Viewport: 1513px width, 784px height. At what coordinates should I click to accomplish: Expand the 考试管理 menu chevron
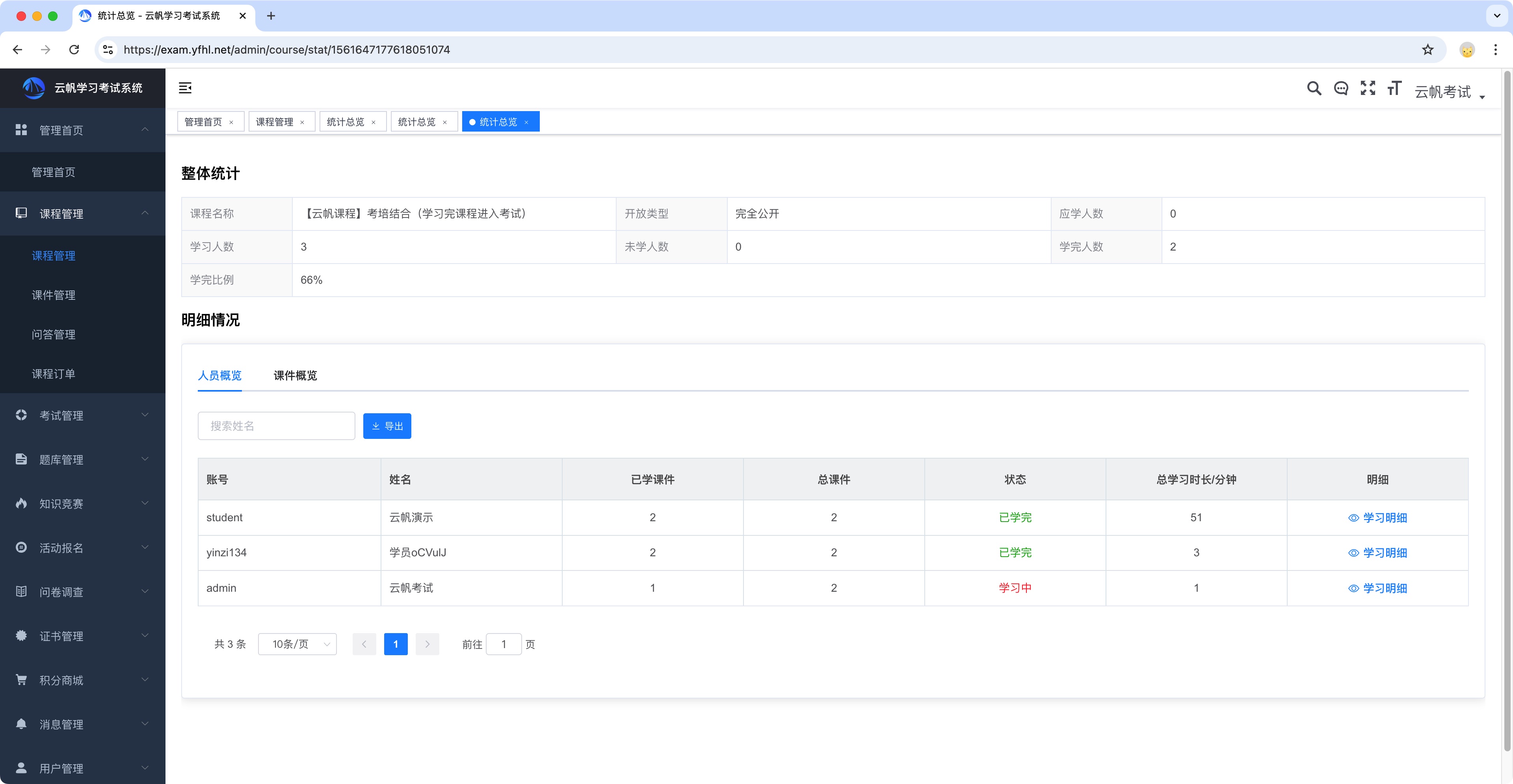pos(145,414)
